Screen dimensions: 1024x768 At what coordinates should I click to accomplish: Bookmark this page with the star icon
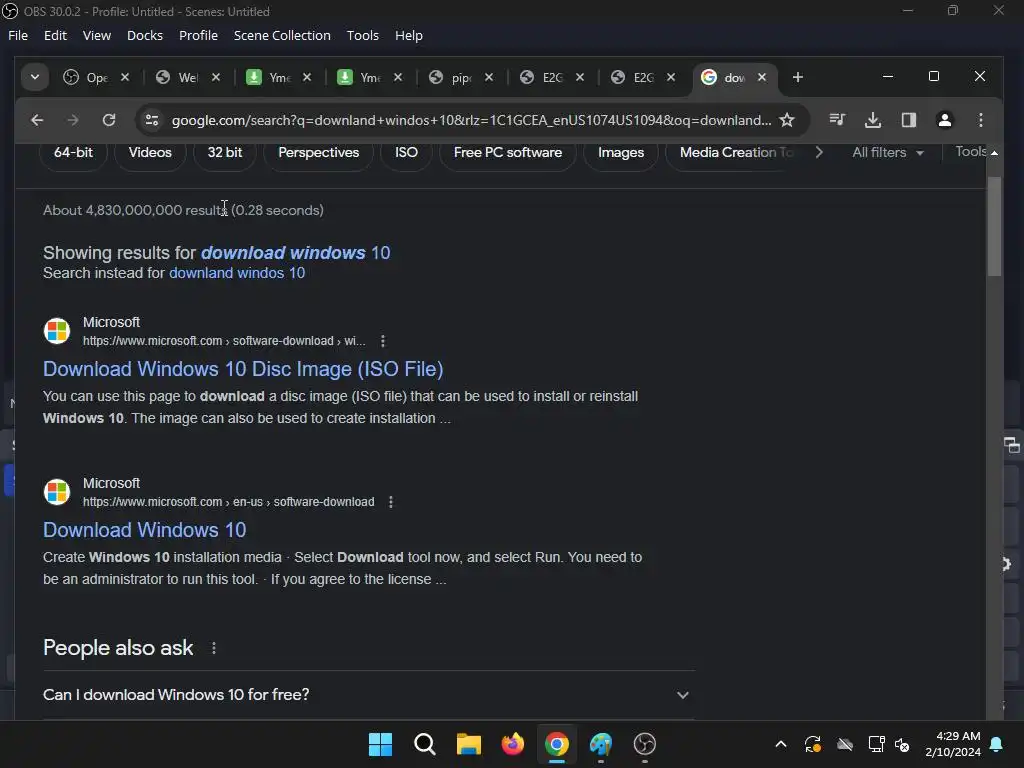click(x=787, y=120)
